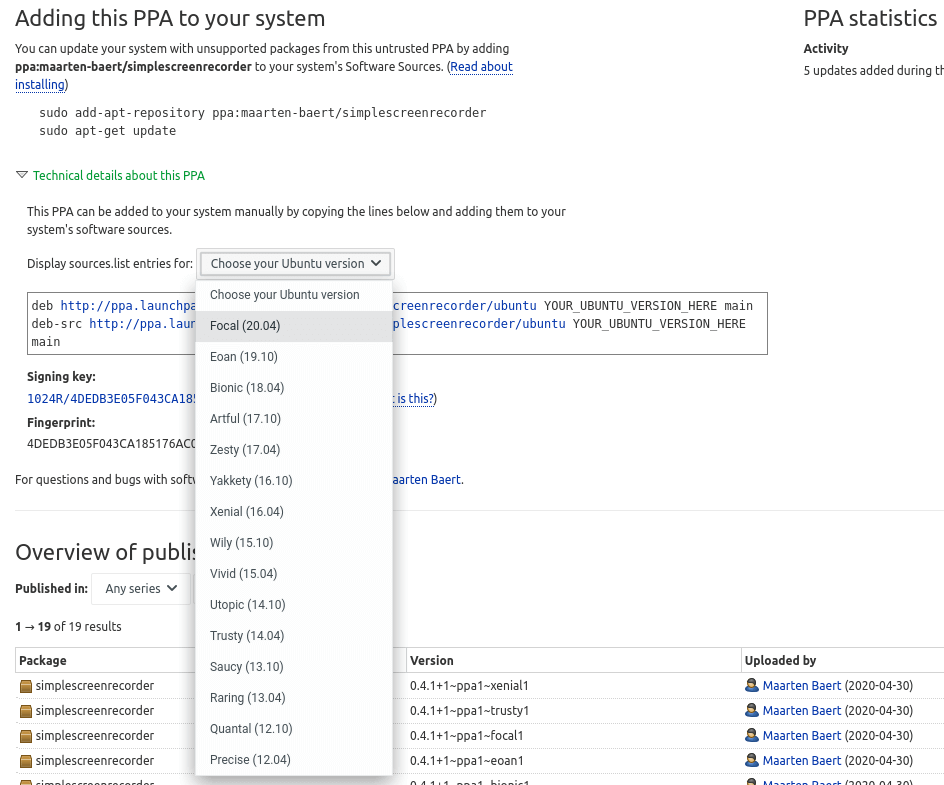The height and width of the screenshot is (785, 944).
Task: Click package icon in the eoan1 row
Action: point(26,761)
